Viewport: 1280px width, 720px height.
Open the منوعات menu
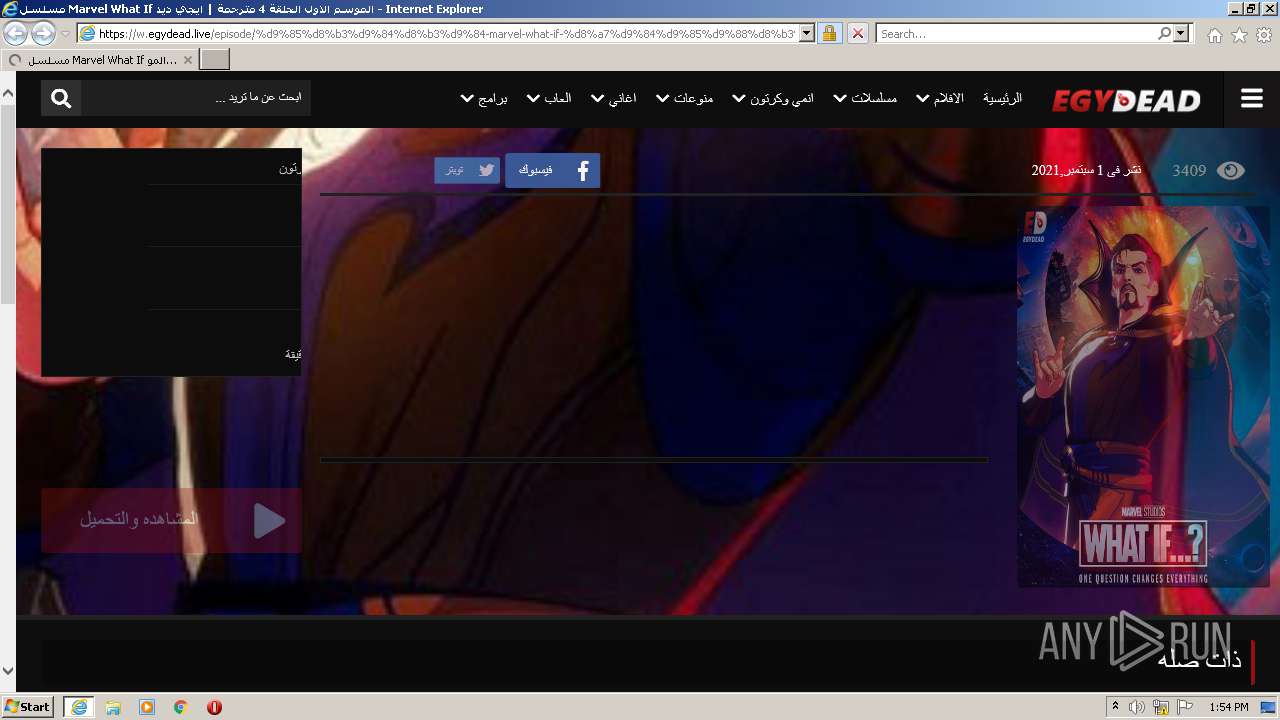tap(693, 98)
